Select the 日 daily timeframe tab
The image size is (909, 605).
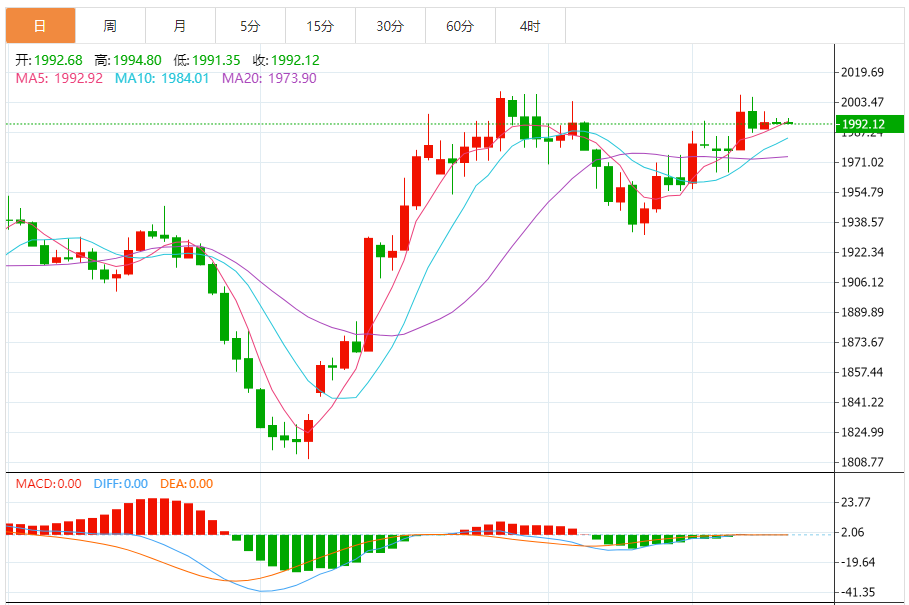(41, 25)
